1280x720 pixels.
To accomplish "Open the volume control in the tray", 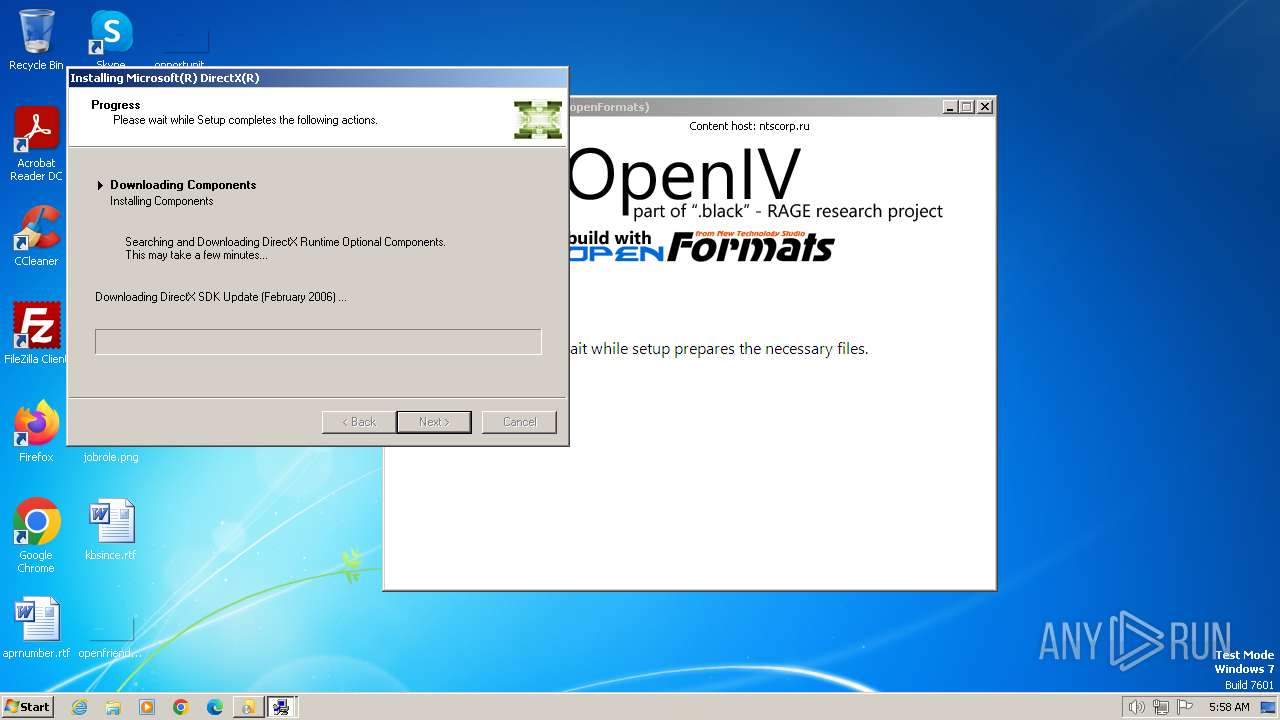I will coord(1137,707).
